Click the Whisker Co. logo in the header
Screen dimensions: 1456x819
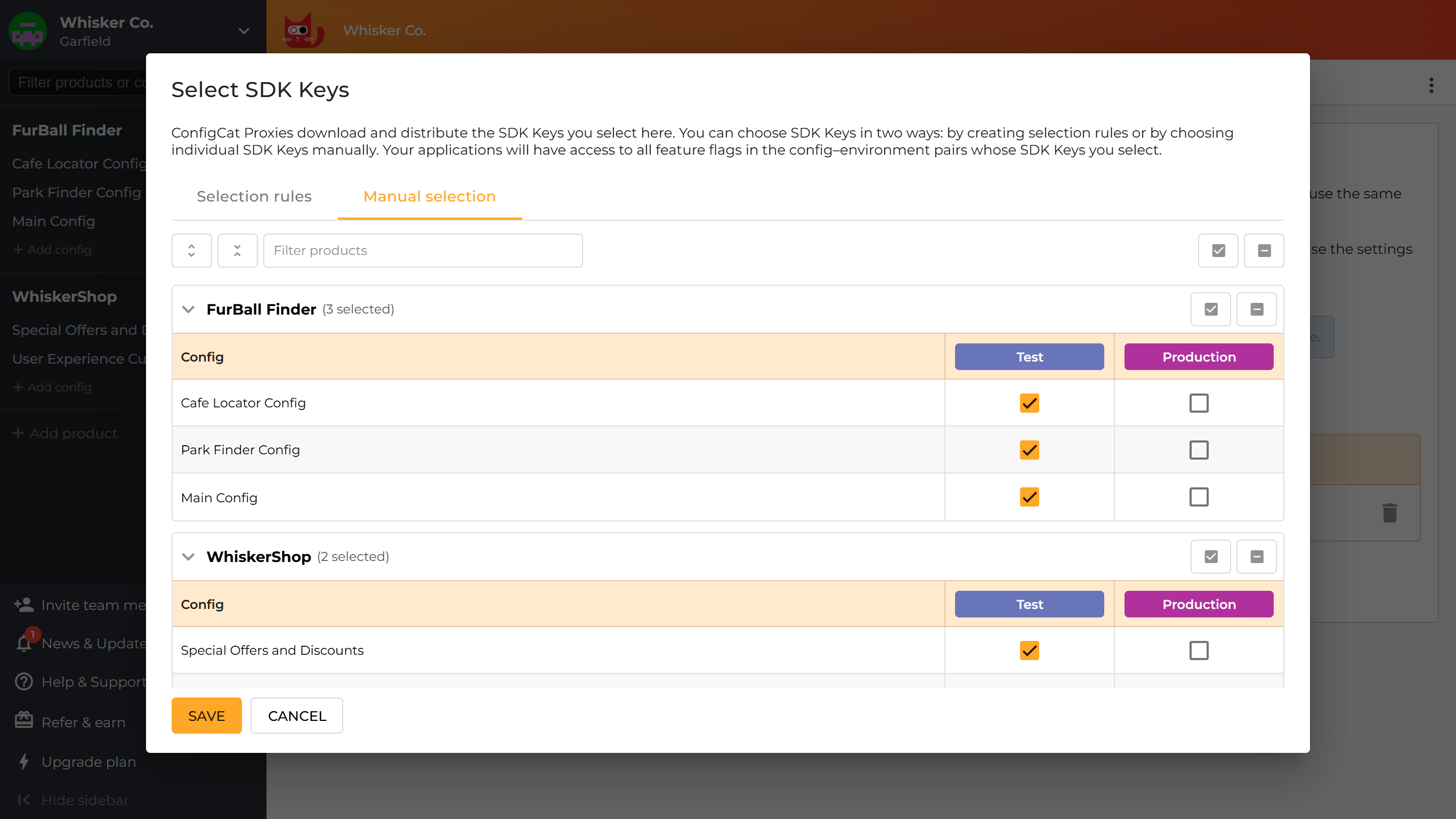pos(303,30)
